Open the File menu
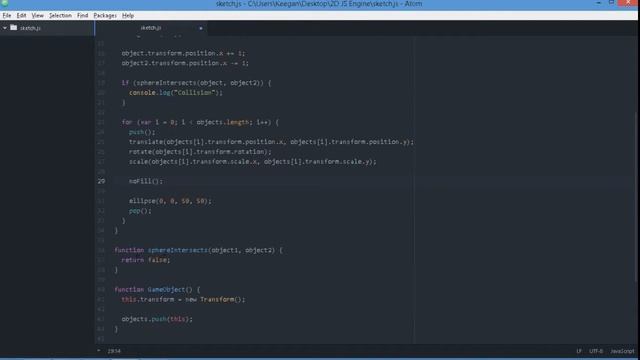640x360 pixels. point(7,16)
